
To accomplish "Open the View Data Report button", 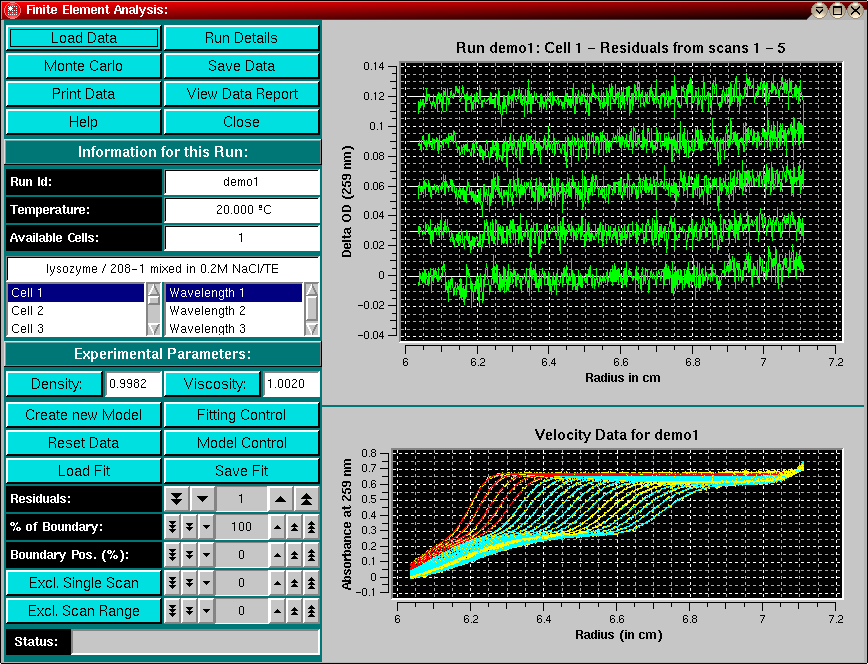I will 242,94.
